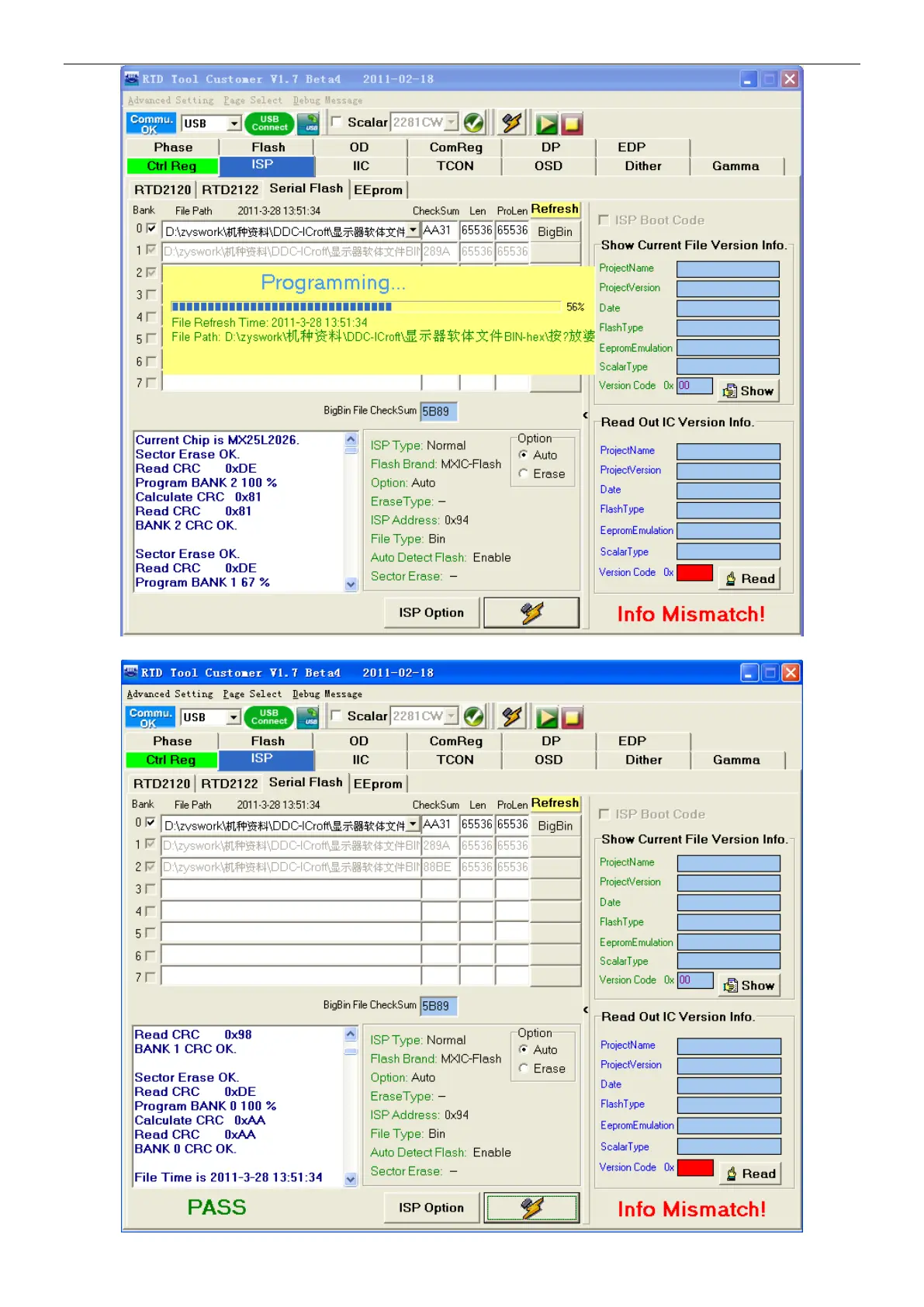Toggle Bank 0 checkbox in PASS window
Screen dimensions: 924x1307
tap(151, 822)
